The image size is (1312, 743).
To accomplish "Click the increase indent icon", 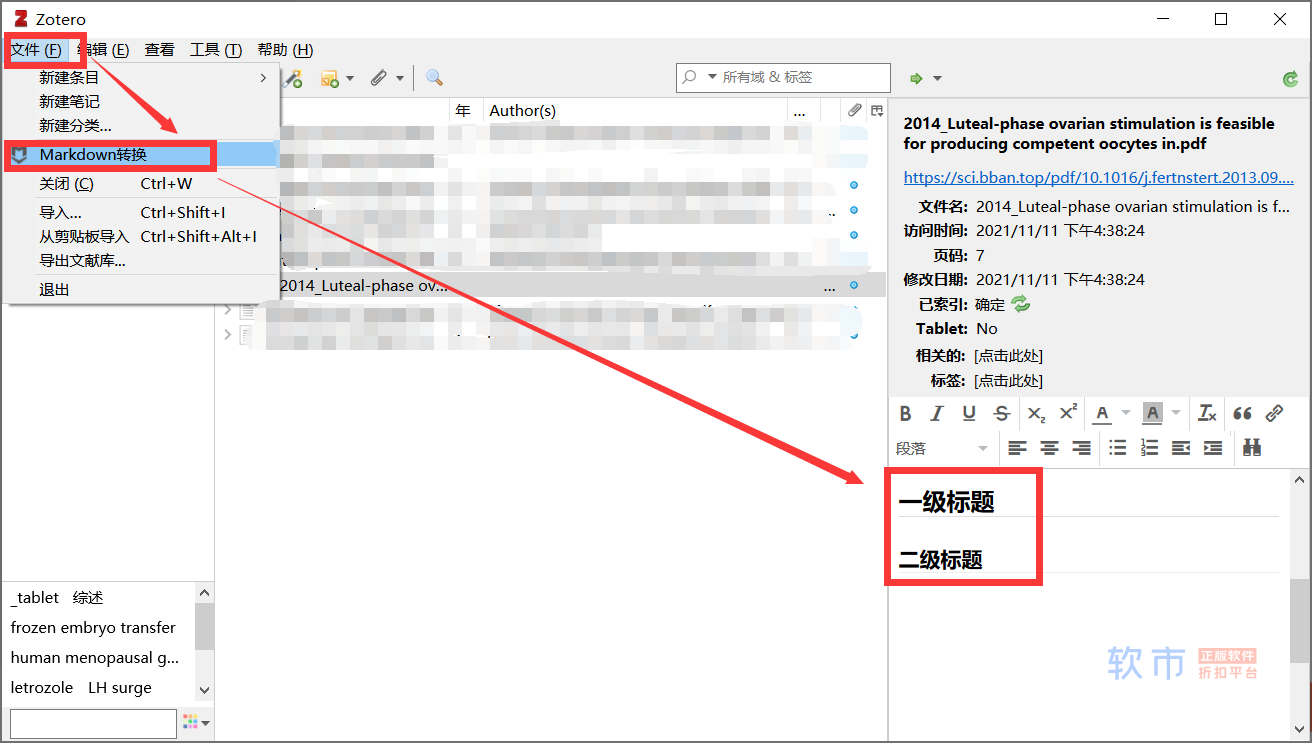I will (x=1213, y=448).
